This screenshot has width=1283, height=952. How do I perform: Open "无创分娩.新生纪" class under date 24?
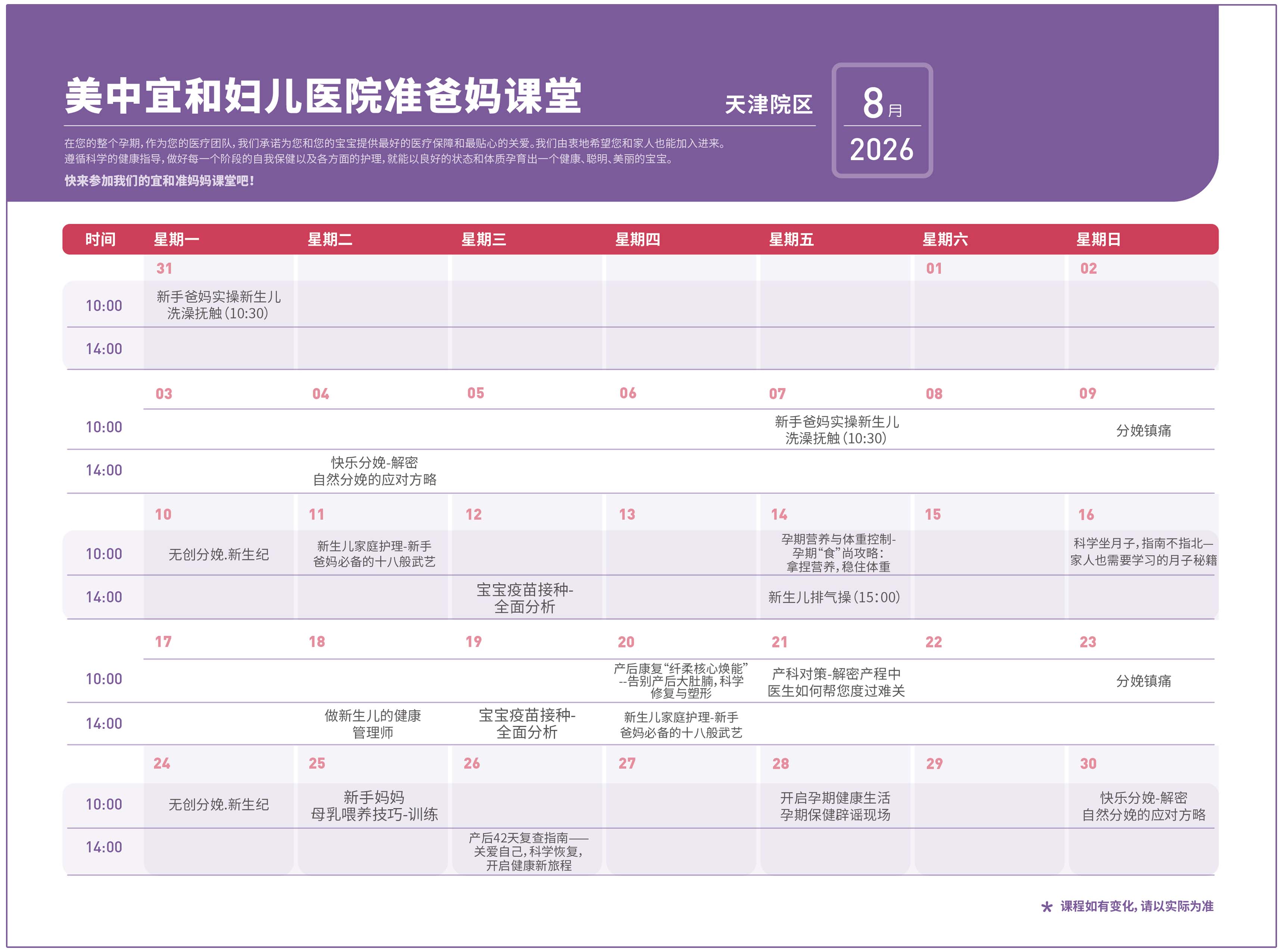point(218,805)
